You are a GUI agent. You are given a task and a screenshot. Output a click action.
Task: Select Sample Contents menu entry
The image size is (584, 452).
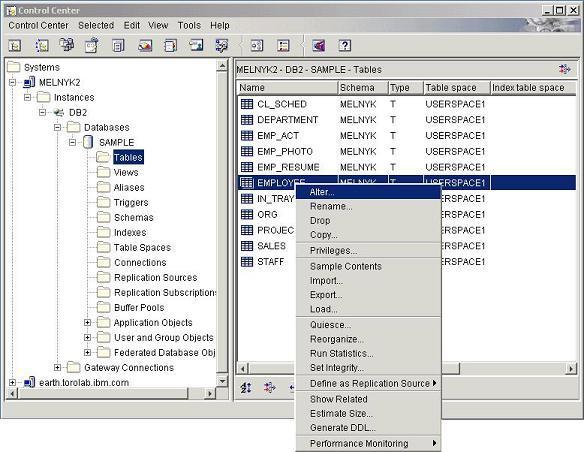point(368,266)
